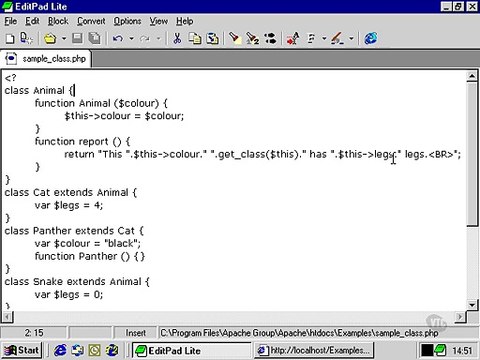Click the line 'class Cat extends Animal {'

point(71,193)
